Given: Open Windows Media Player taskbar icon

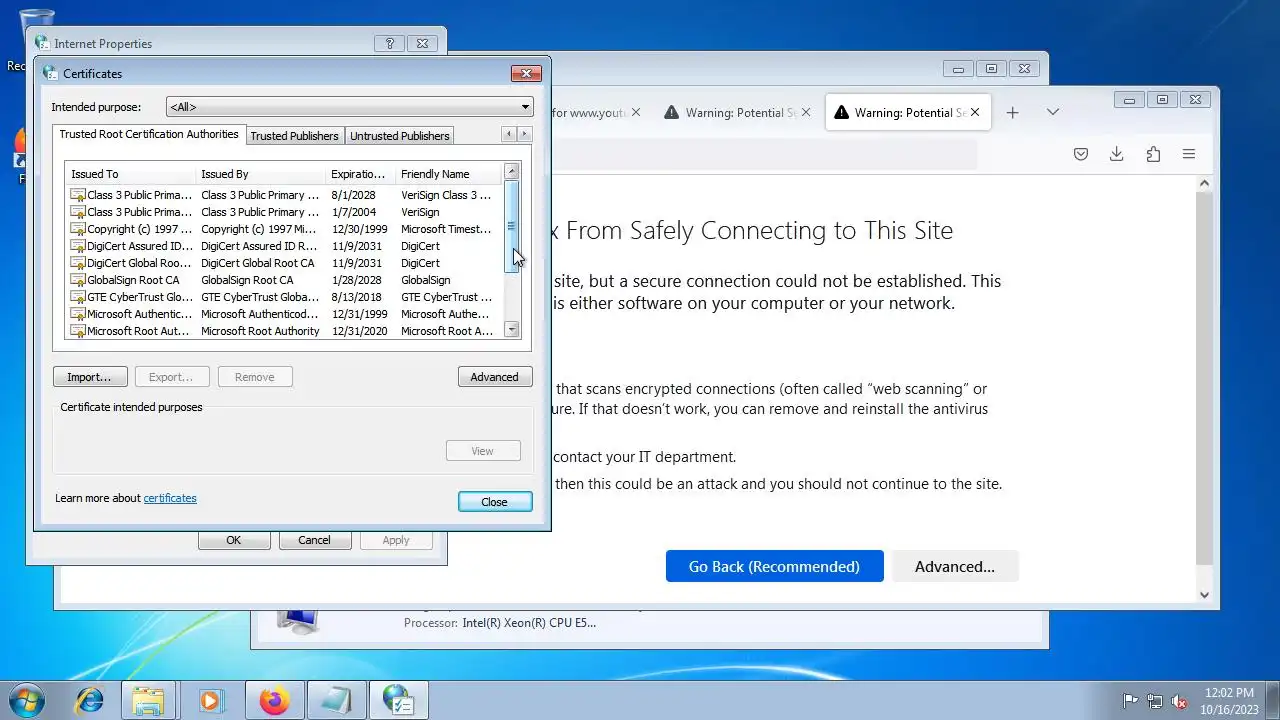Looking at the screenshot, I should click(x=209, y=701).
